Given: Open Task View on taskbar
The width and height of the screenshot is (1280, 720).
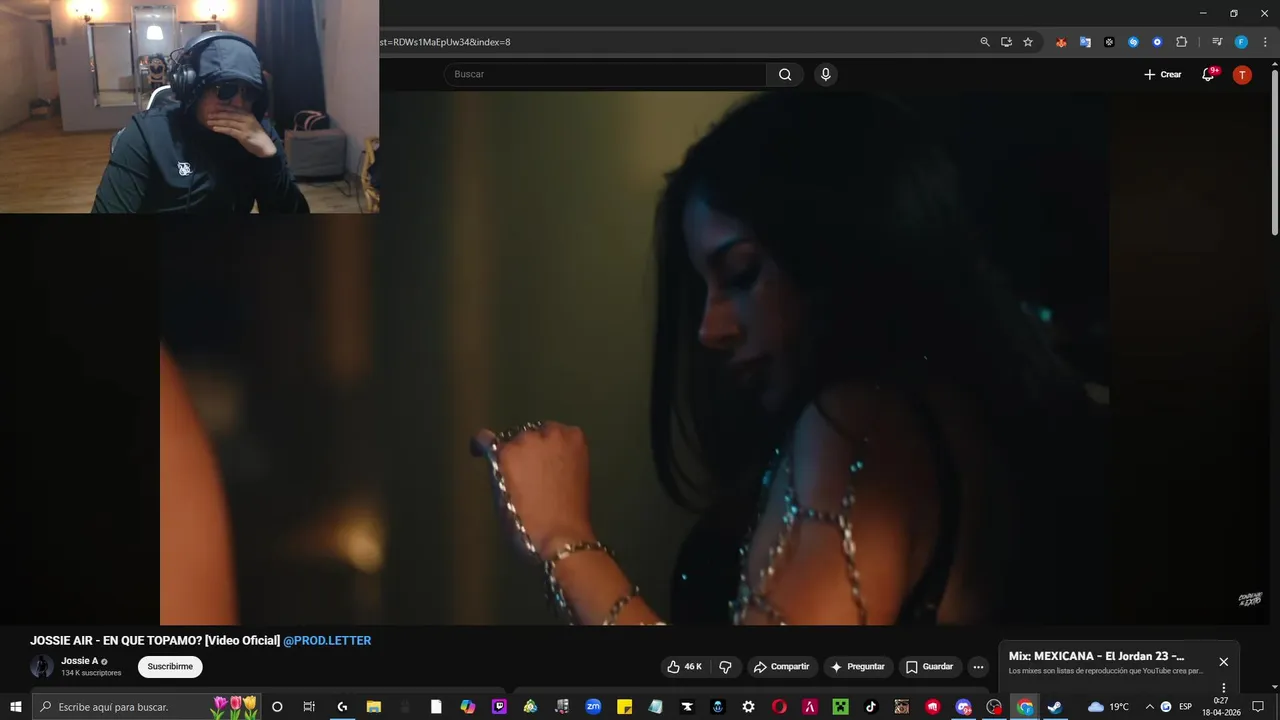Looking at the screenshot, I should 309,707.
